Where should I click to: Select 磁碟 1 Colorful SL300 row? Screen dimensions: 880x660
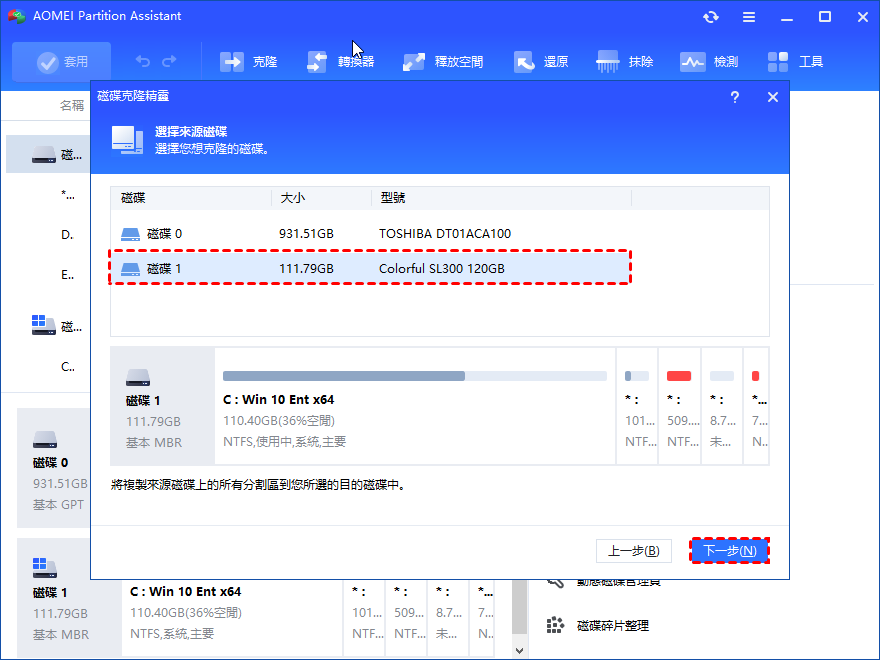370,268
